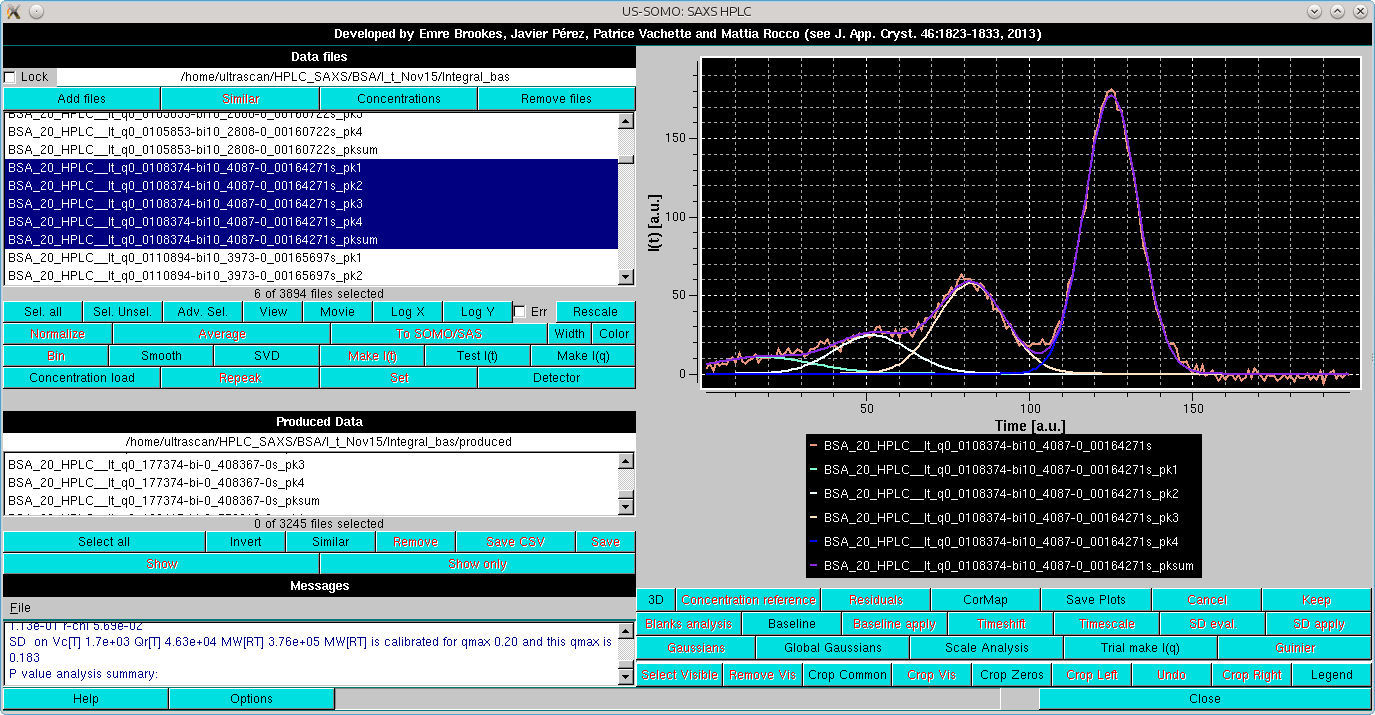Click the Guinier button
This screenshot has width=1375, height=715.
point(1295,648)
